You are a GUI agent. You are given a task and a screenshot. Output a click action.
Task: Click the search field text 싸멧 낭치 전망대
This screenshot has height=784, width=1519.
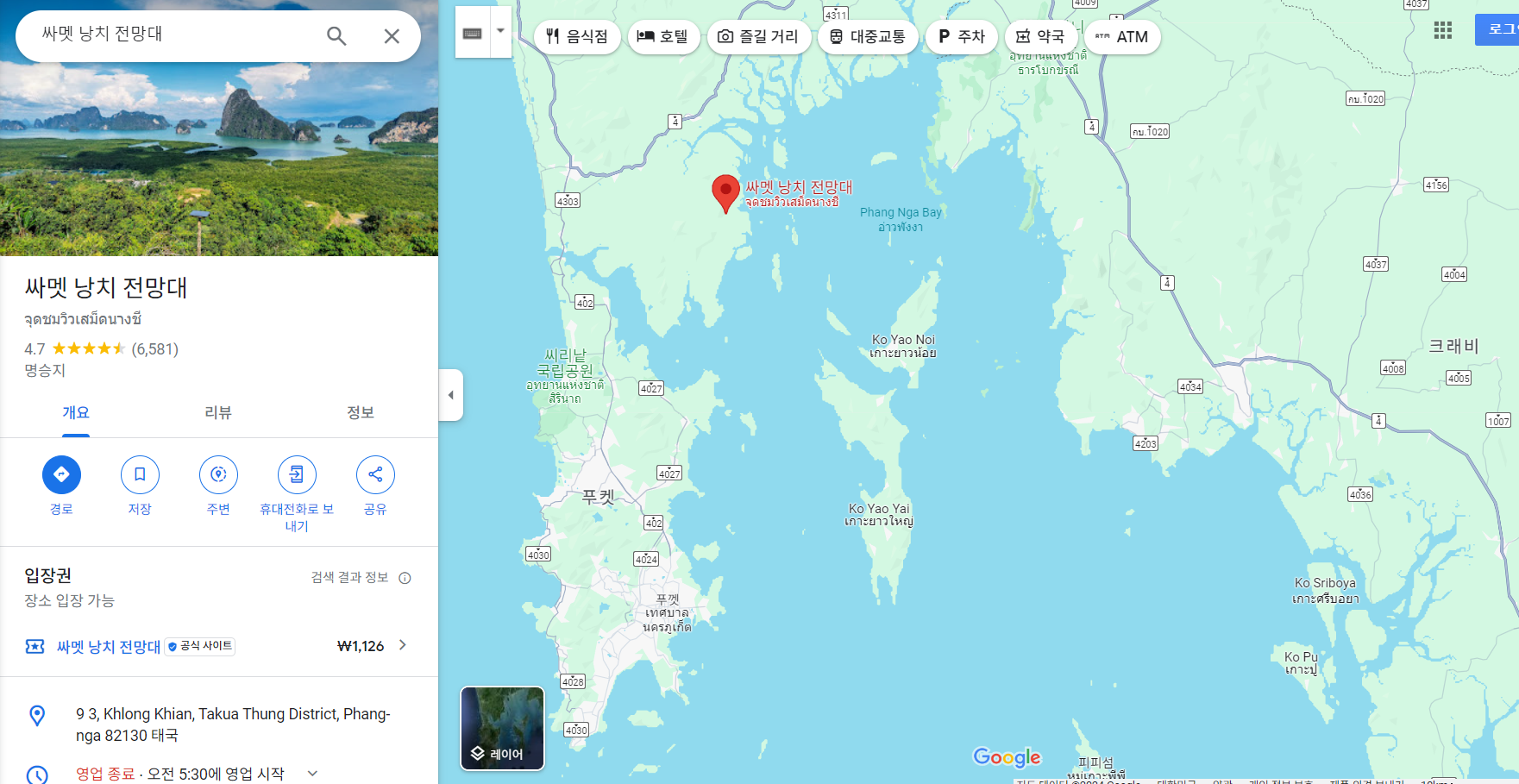click(103, 34)
